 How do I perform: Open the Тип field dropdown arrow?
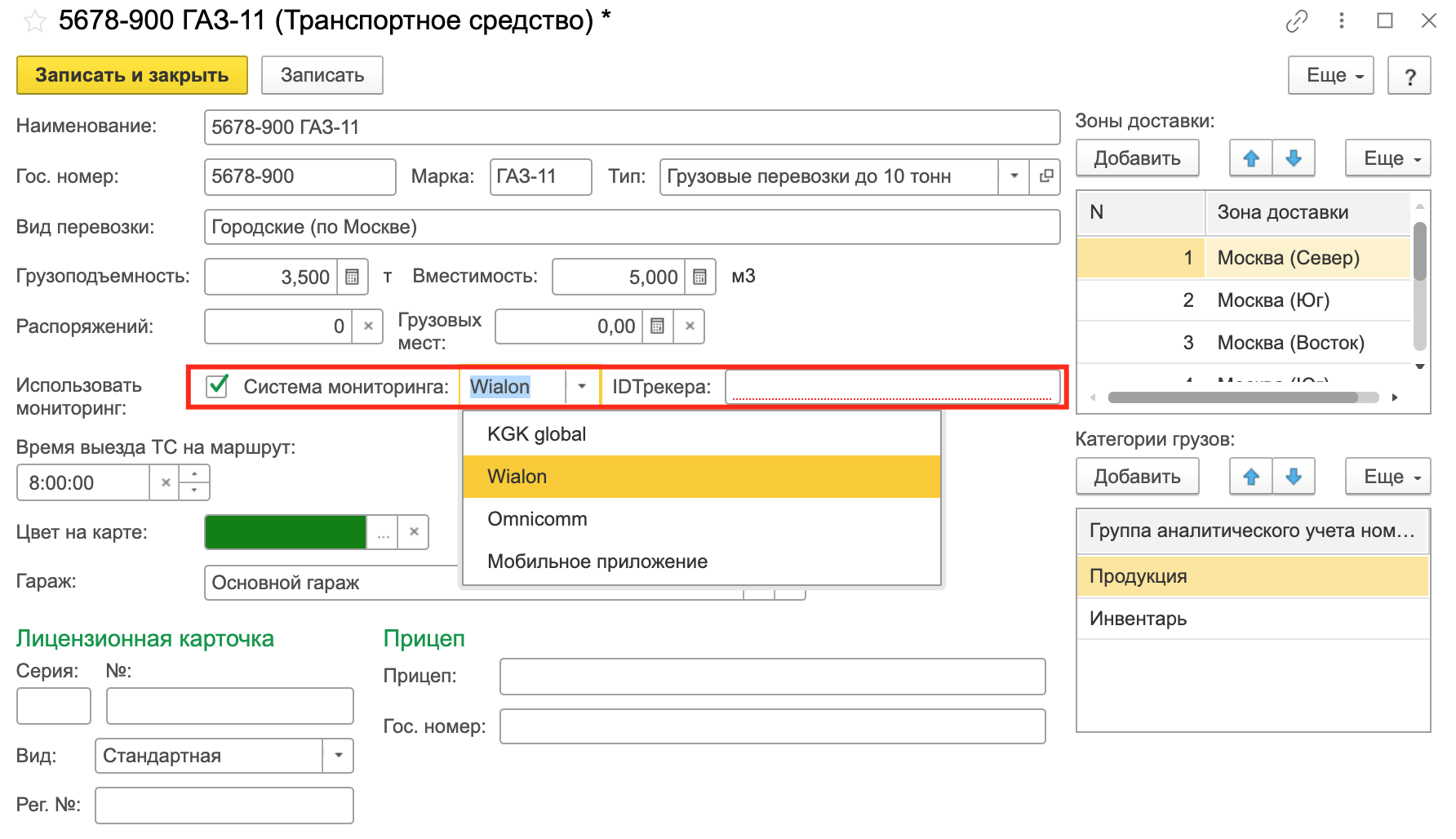click(x=1014, y=176)
